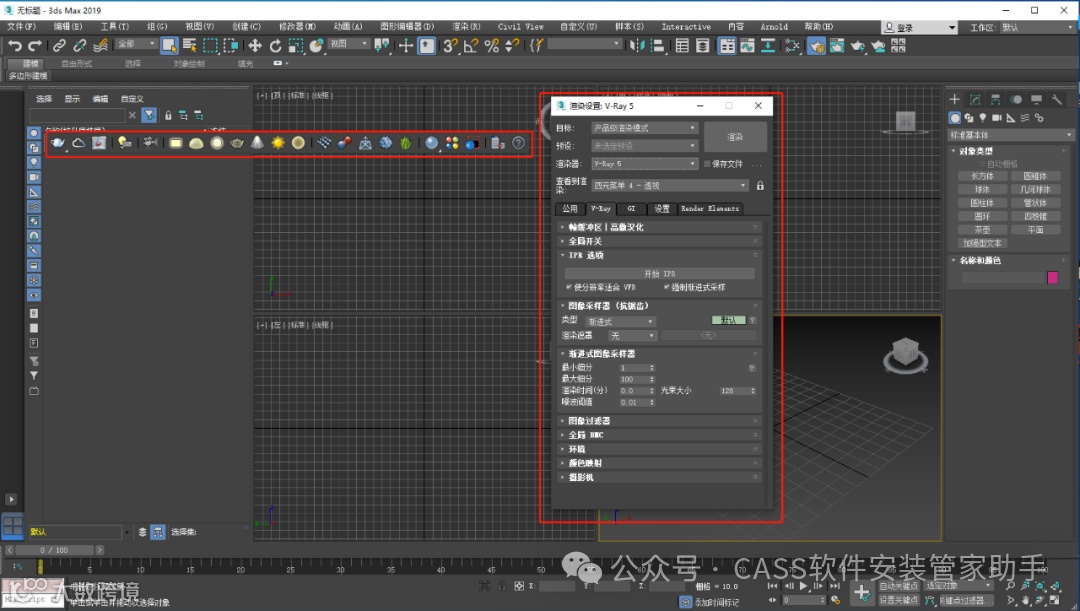Click the 最大细分 value field

(633, 379)
